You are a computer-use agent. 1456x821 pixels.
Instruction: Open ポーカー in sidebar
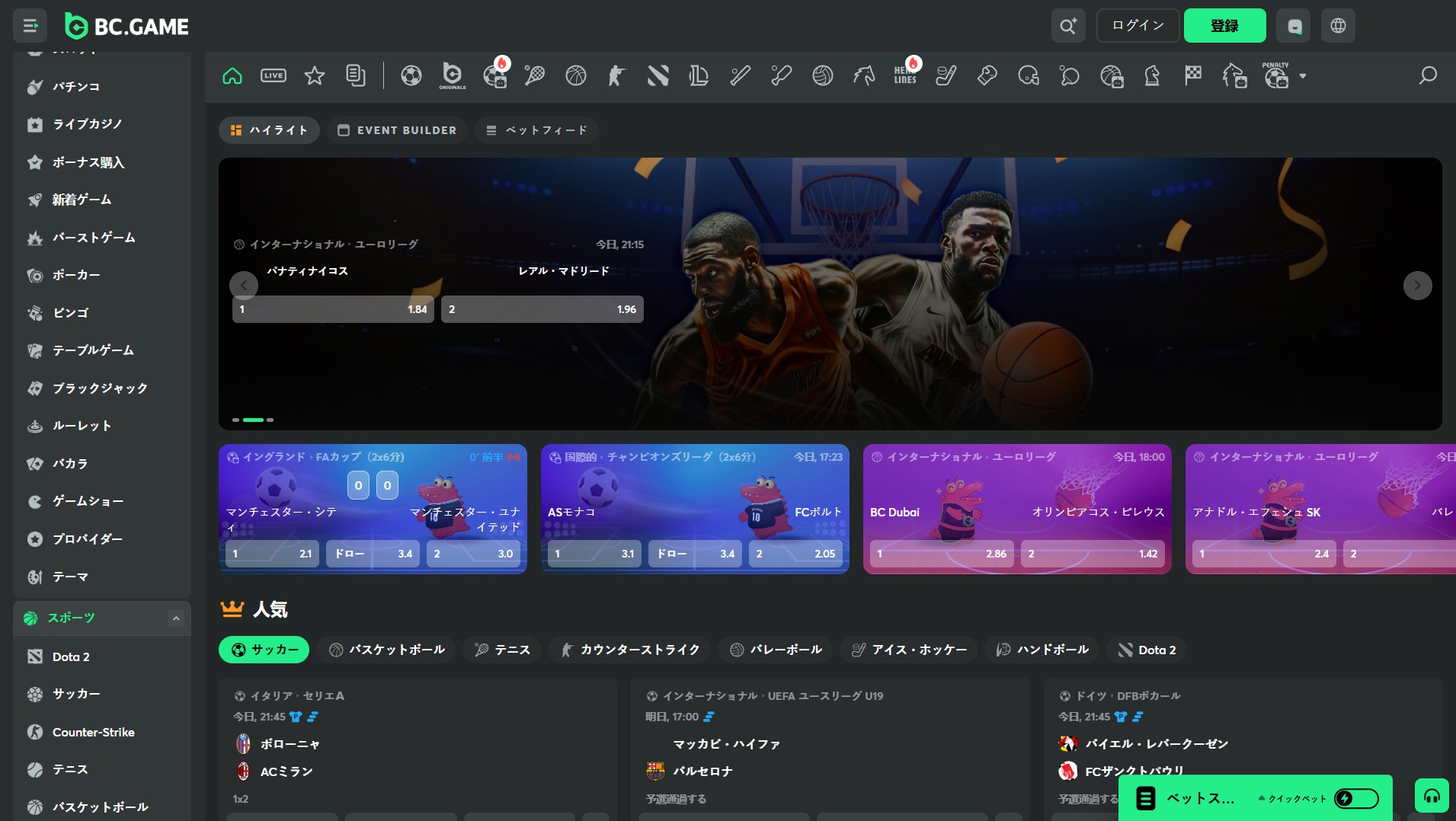pyautogui.click(x=102, y=275)
